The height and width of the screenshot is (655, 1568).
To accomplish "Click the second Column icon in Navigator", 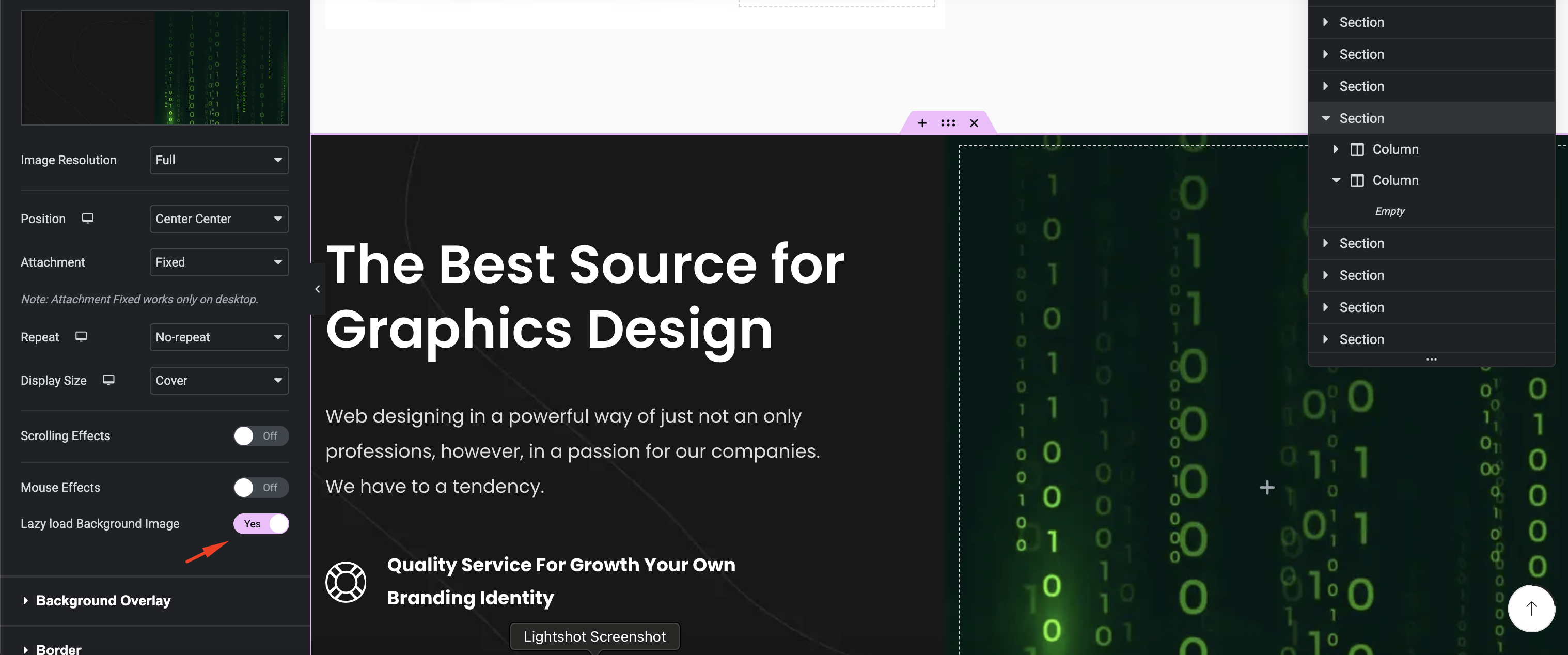I will (x=1357, y=180).
